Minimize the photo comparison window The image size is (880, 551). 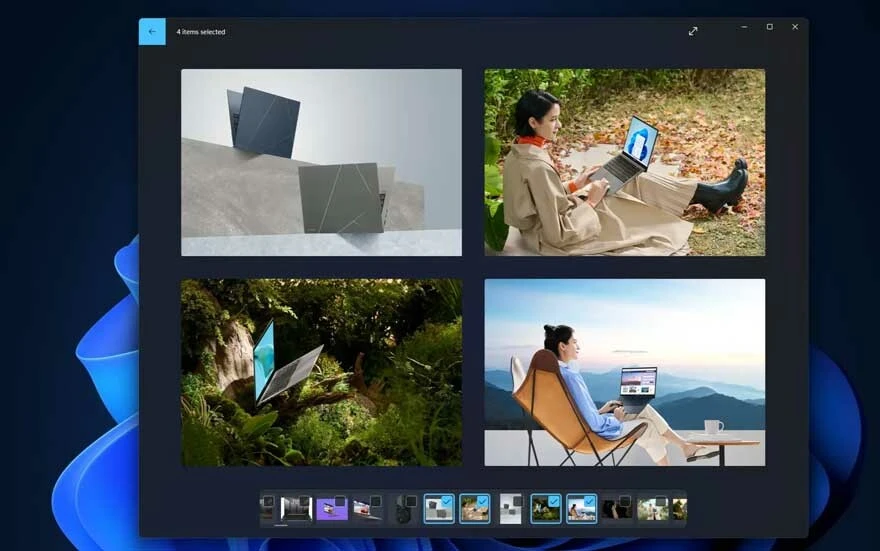tap(744, 27)
